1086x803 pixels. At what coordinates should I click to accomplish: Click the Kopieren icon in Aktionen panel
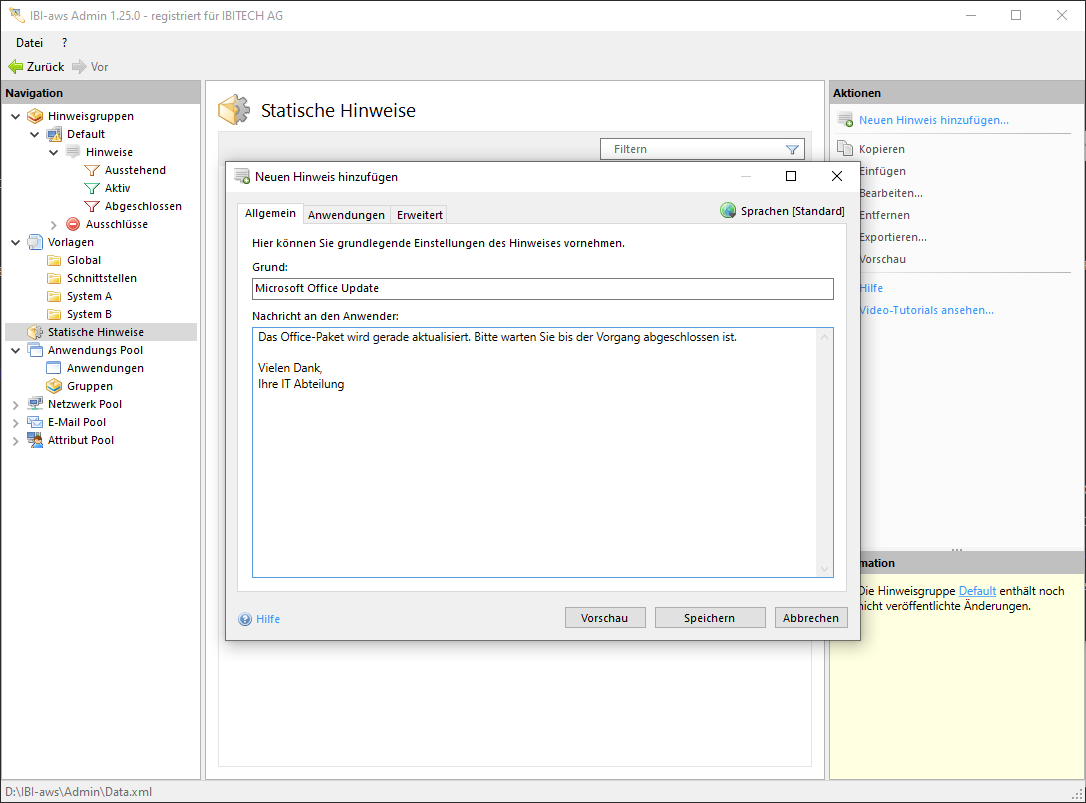pos(845,149)
